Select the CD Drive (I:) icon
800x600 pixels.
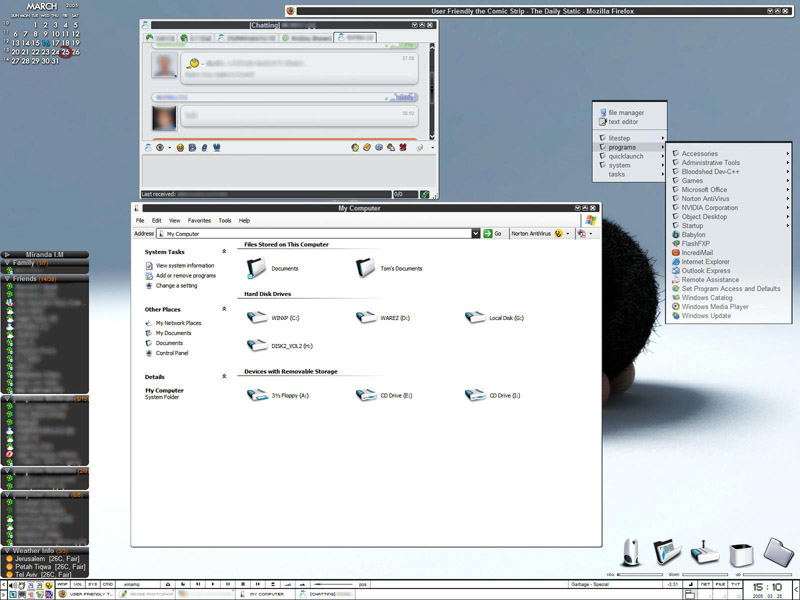click(475, 395)
